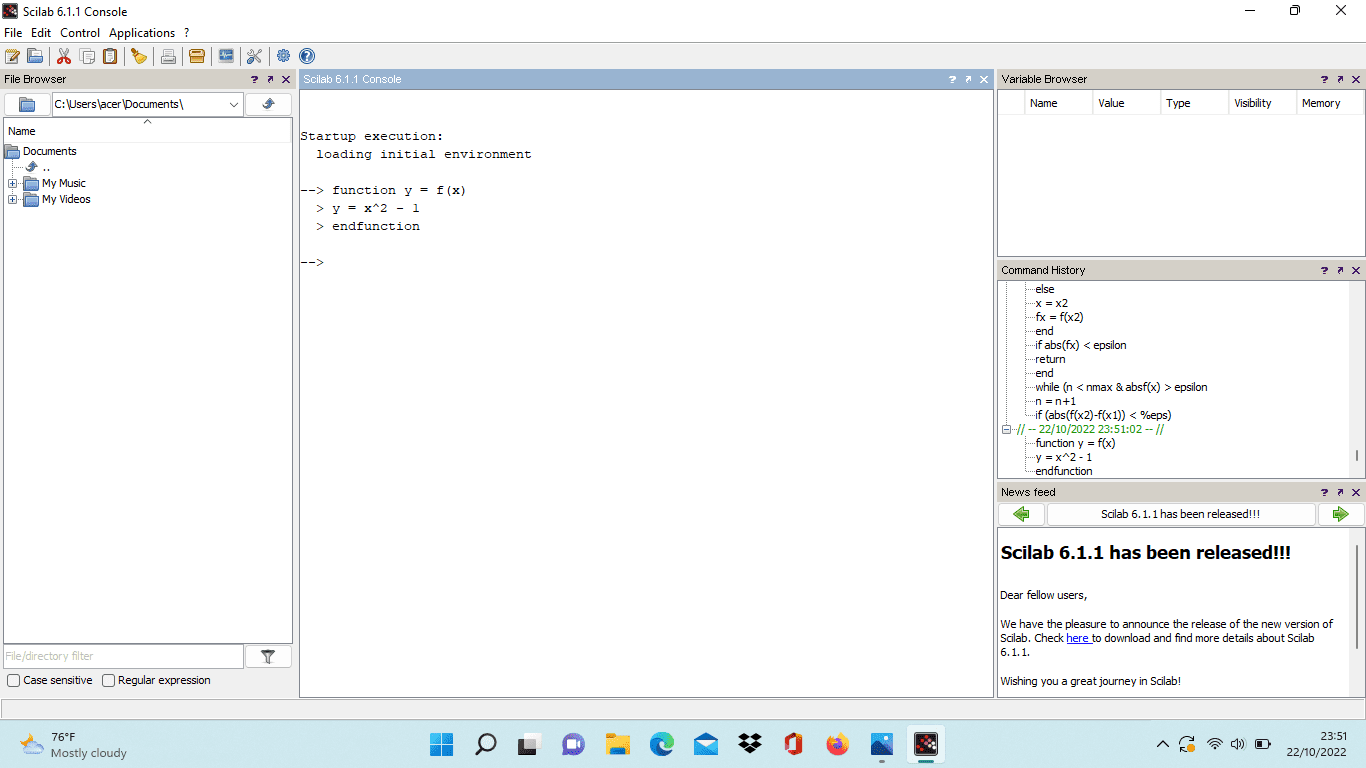
Task: Show previous news with green left arrow
Action: (1021, 514)
